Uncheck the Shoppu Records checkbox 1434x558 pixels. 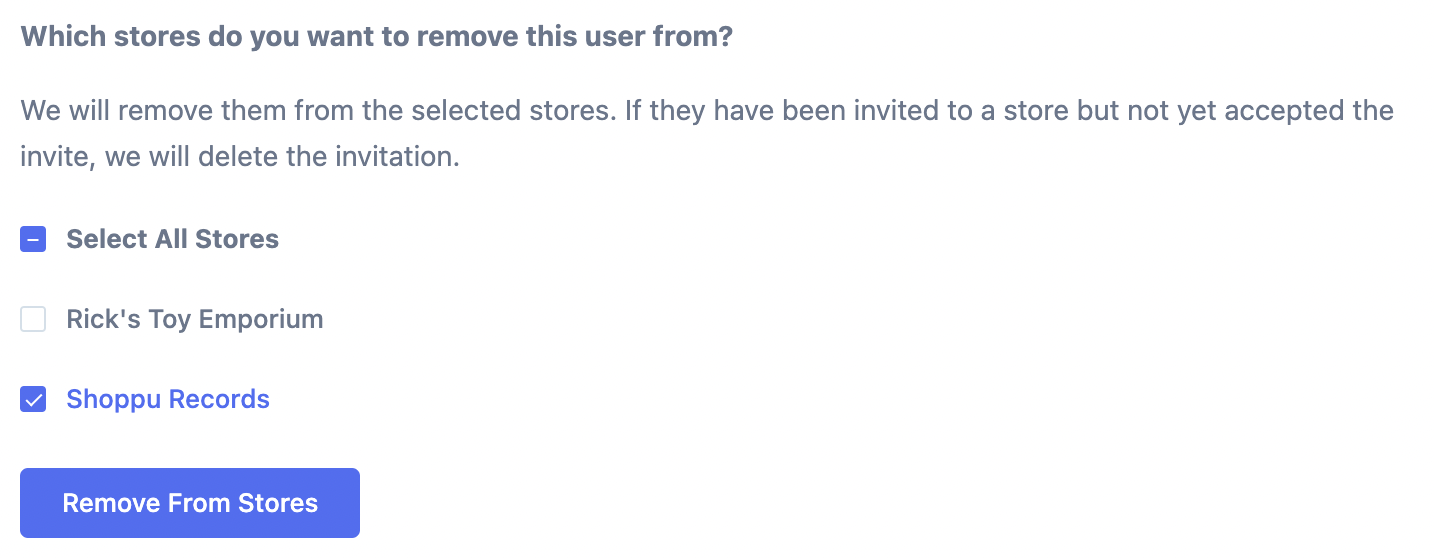click(33, 400)
